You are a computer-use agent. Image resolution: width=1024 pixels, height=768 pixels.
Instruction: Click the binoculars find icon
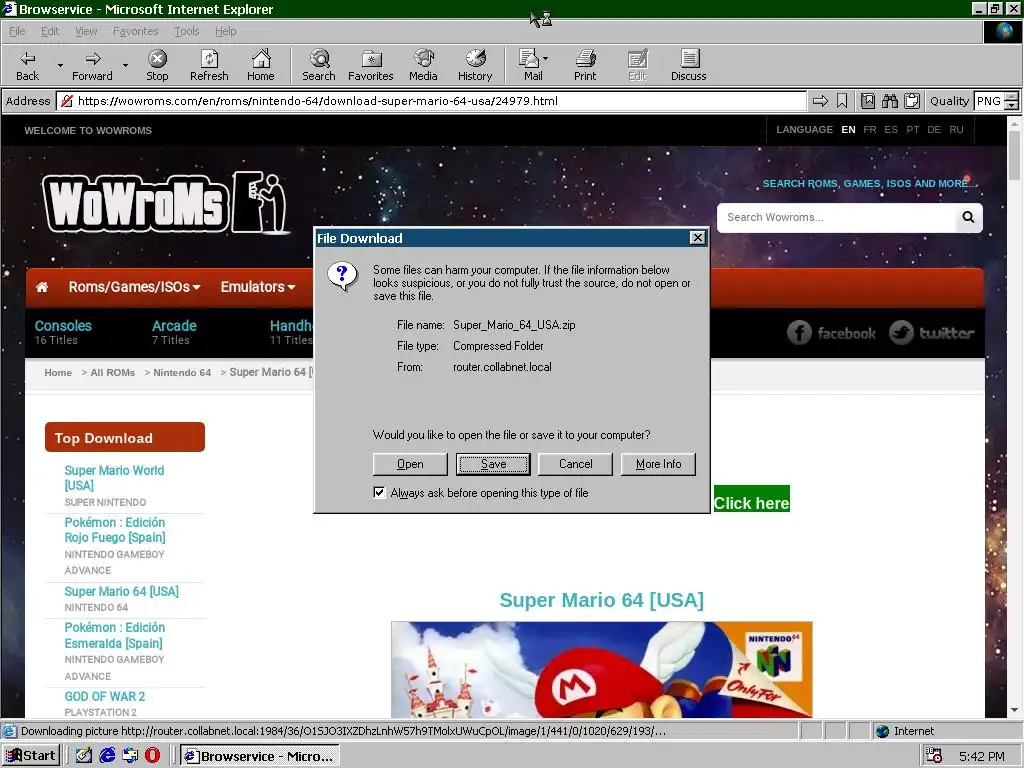click(889, 101)
